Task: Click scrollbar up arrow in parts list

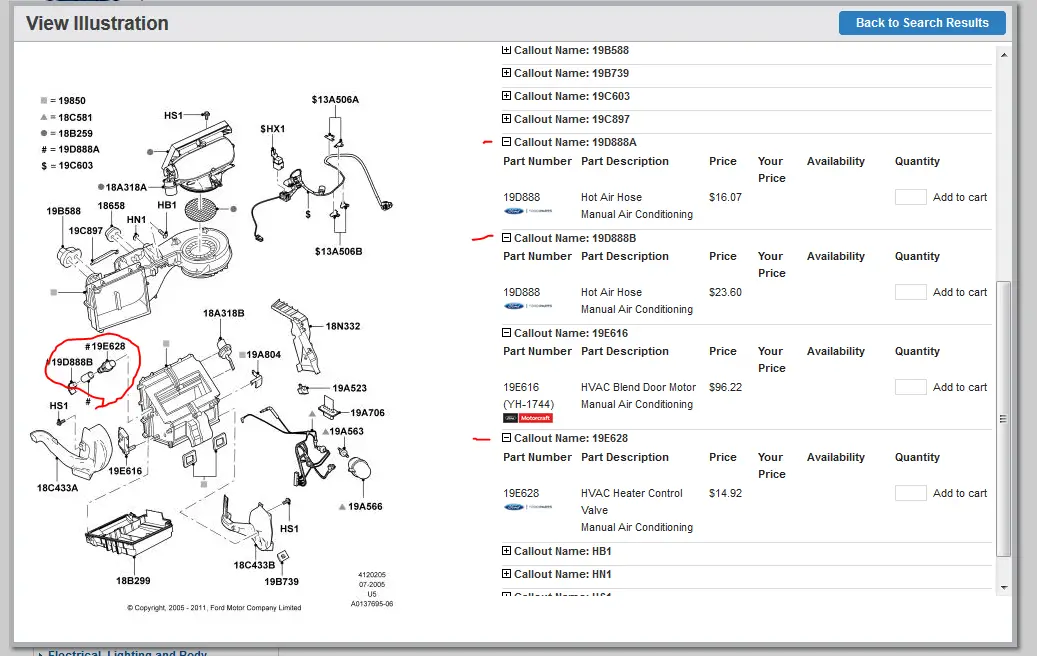Action: coord(1004,55)
